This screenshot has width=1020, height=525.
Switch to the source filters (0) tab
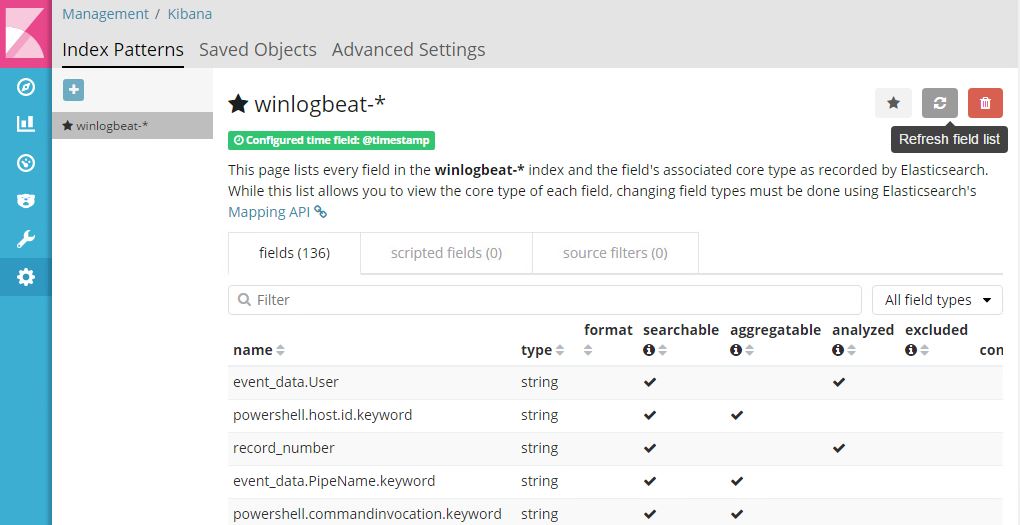[x=615, y=253]
